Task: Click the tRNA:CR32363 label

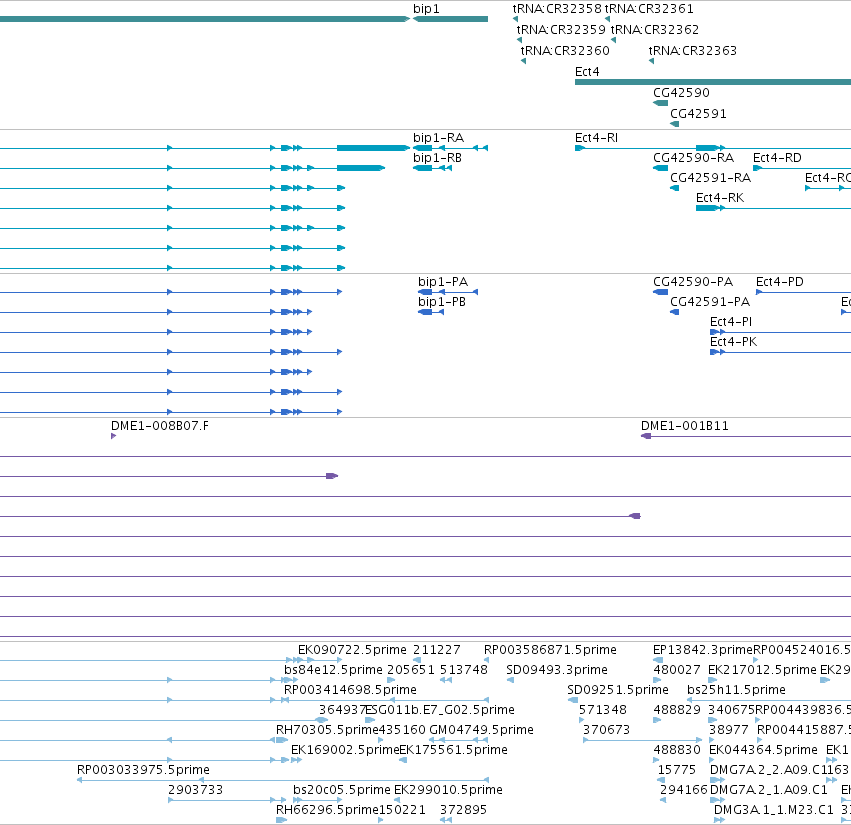Action: [x=693, y=50]
